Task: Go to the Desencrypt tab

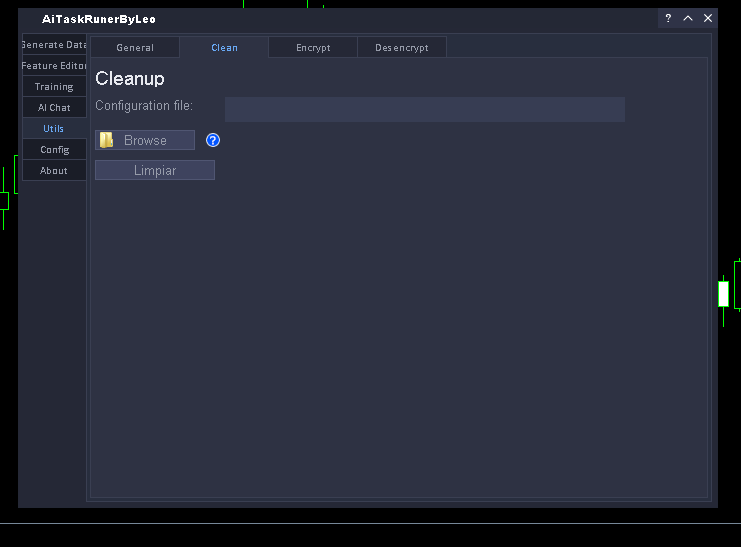Action: coord(401,48)
